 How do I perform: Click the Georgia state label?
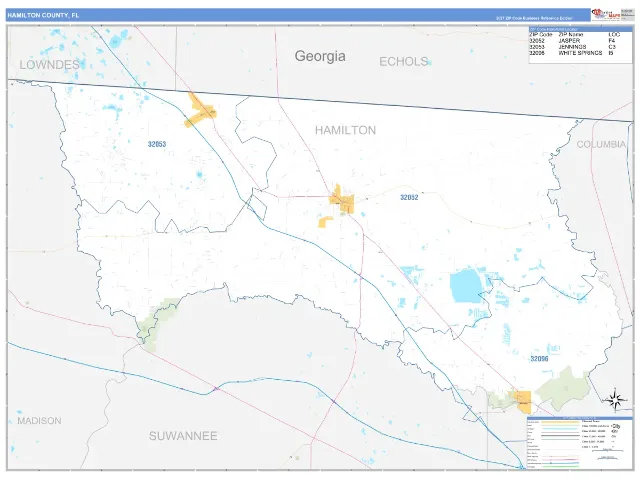[320, 56]
